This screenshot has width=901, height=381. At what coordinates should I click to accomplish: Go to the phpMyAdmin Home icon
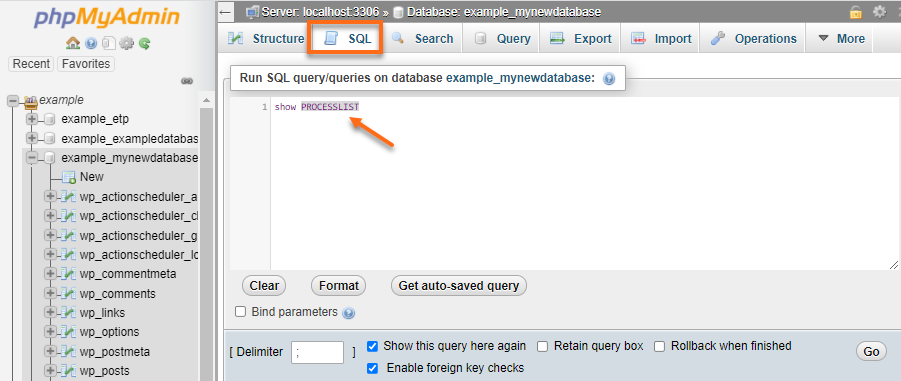tap(73, 43)
